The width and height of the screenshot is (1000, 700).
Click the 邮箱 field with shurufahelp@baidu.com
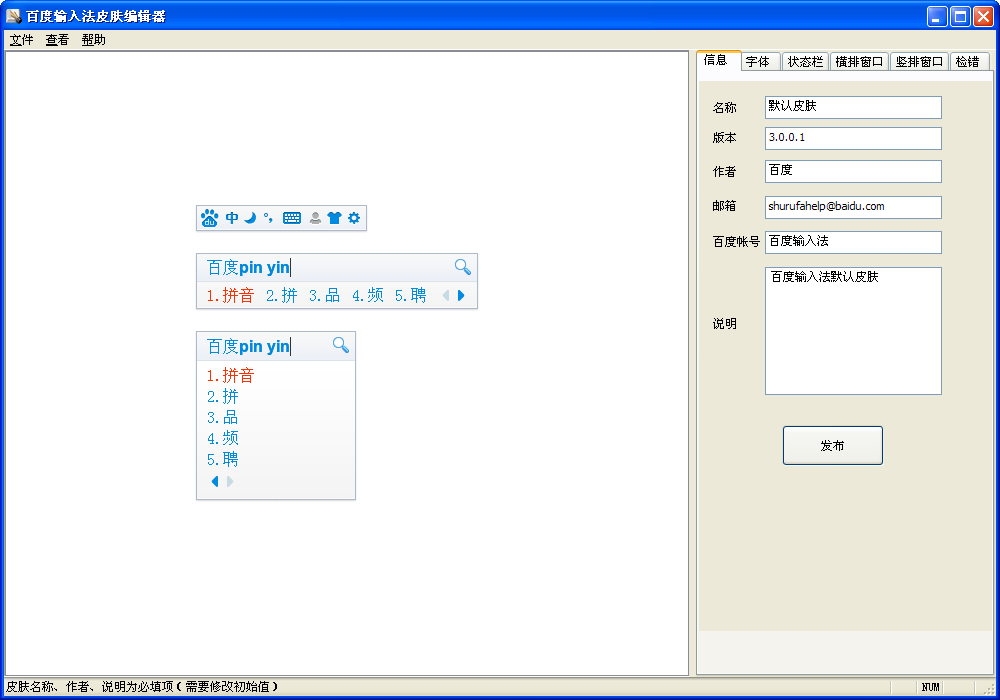point(853,207)
